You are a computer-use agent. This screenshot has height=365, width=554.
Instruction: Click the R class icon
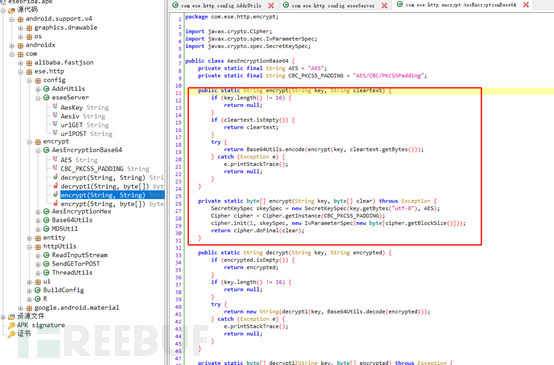click(38, 299)
